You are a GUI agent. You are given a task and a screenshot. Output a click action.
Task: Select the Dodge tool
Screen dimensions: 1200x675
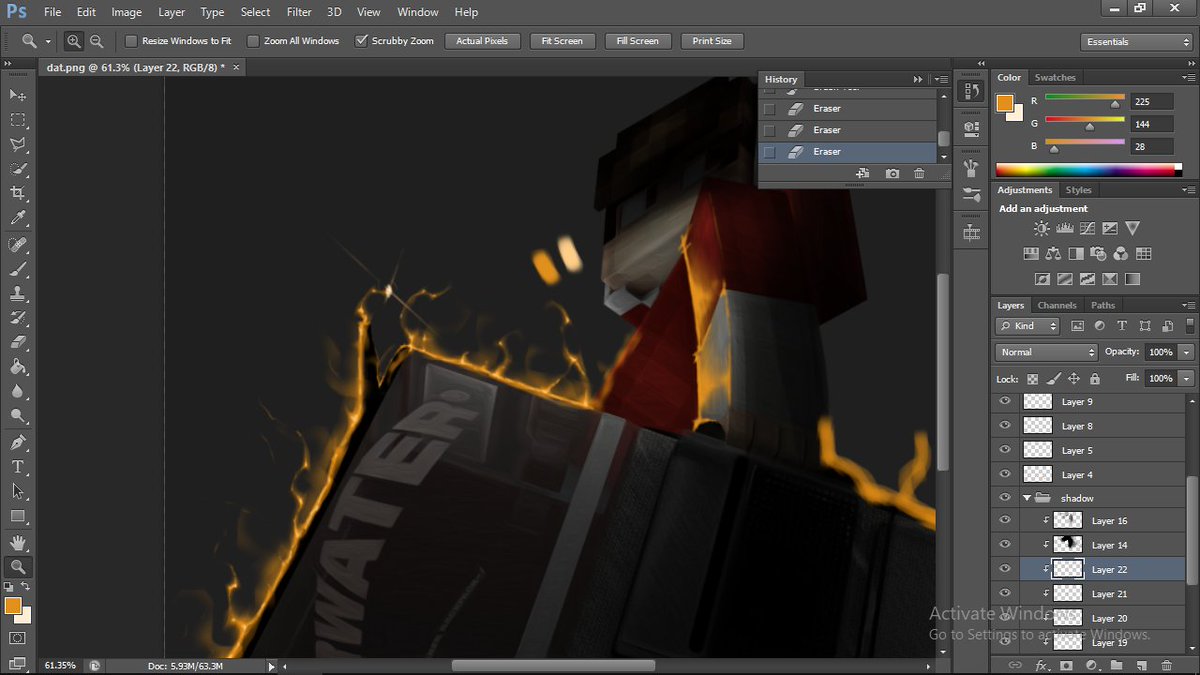coord(18,415)
